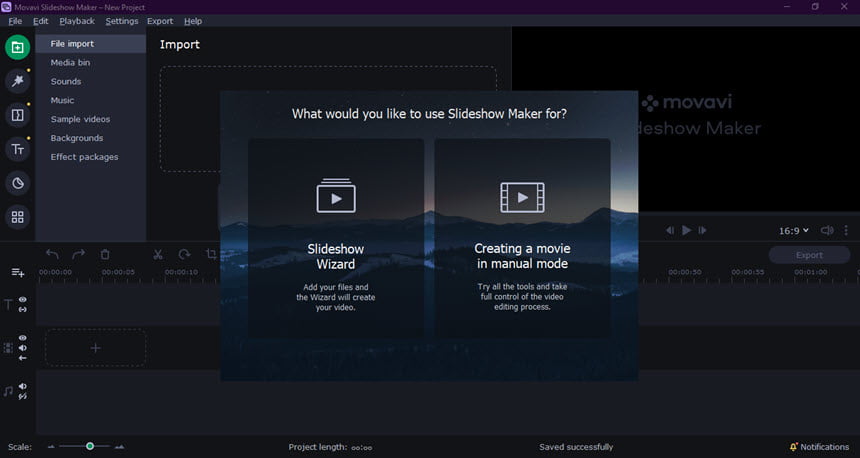The image size is (860, 458).
Task: Open the File import tab icon
Action: (18, 48)
